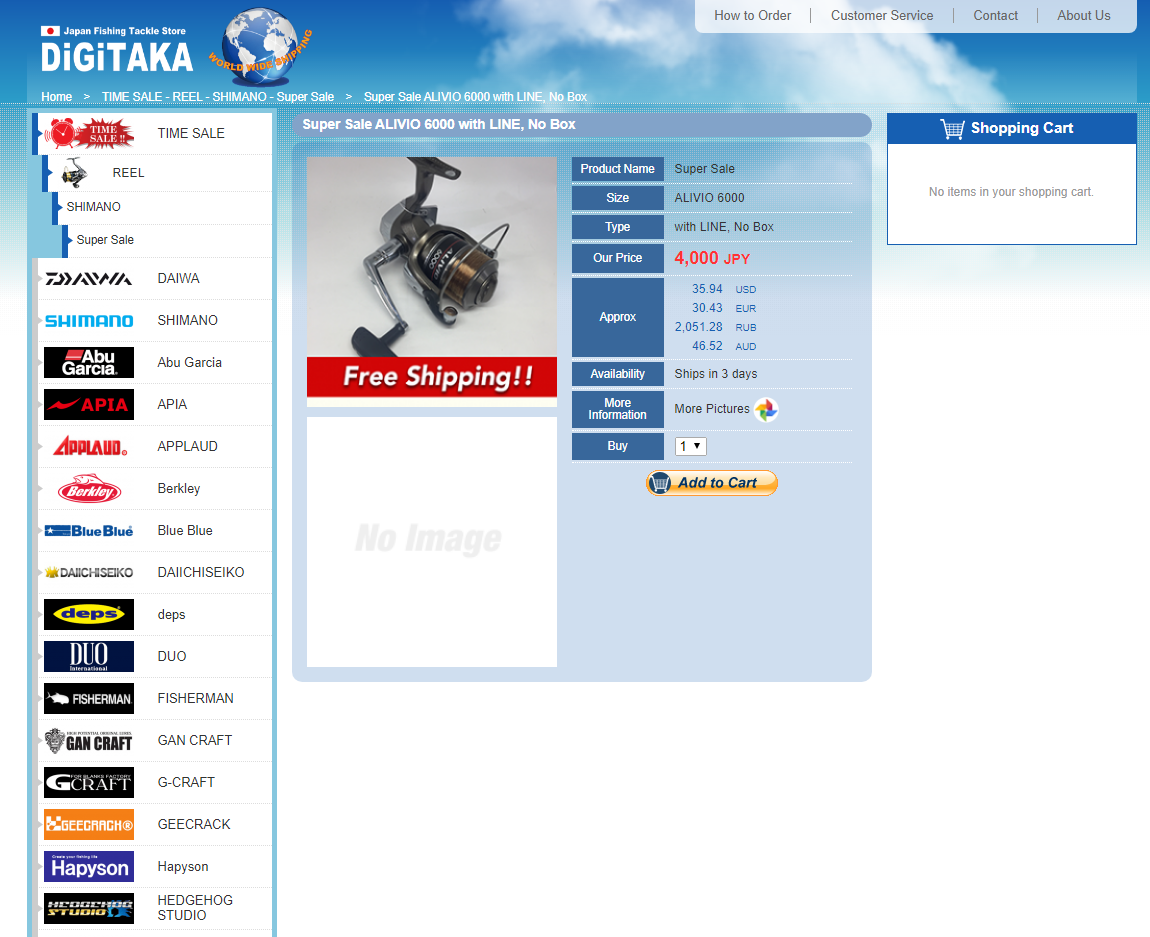The height and width of the screenshot is (937, 1150).
Task: Click the Geecrack brand logo
Action: [x=89, y=825]
